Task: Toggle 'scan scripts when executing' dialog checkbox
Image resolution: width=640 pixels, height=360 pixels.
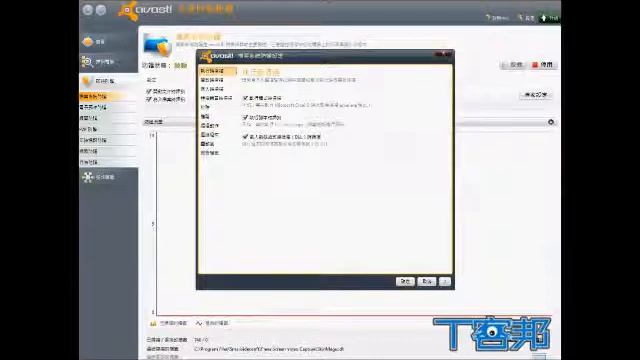Action: click(x=245, y=118)
